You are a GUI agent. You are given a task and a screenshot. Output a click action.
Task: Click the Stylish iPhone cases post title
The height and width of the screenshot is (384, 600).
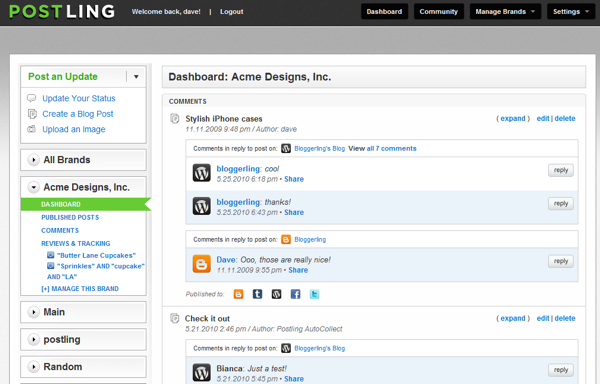tap(224, 119)
